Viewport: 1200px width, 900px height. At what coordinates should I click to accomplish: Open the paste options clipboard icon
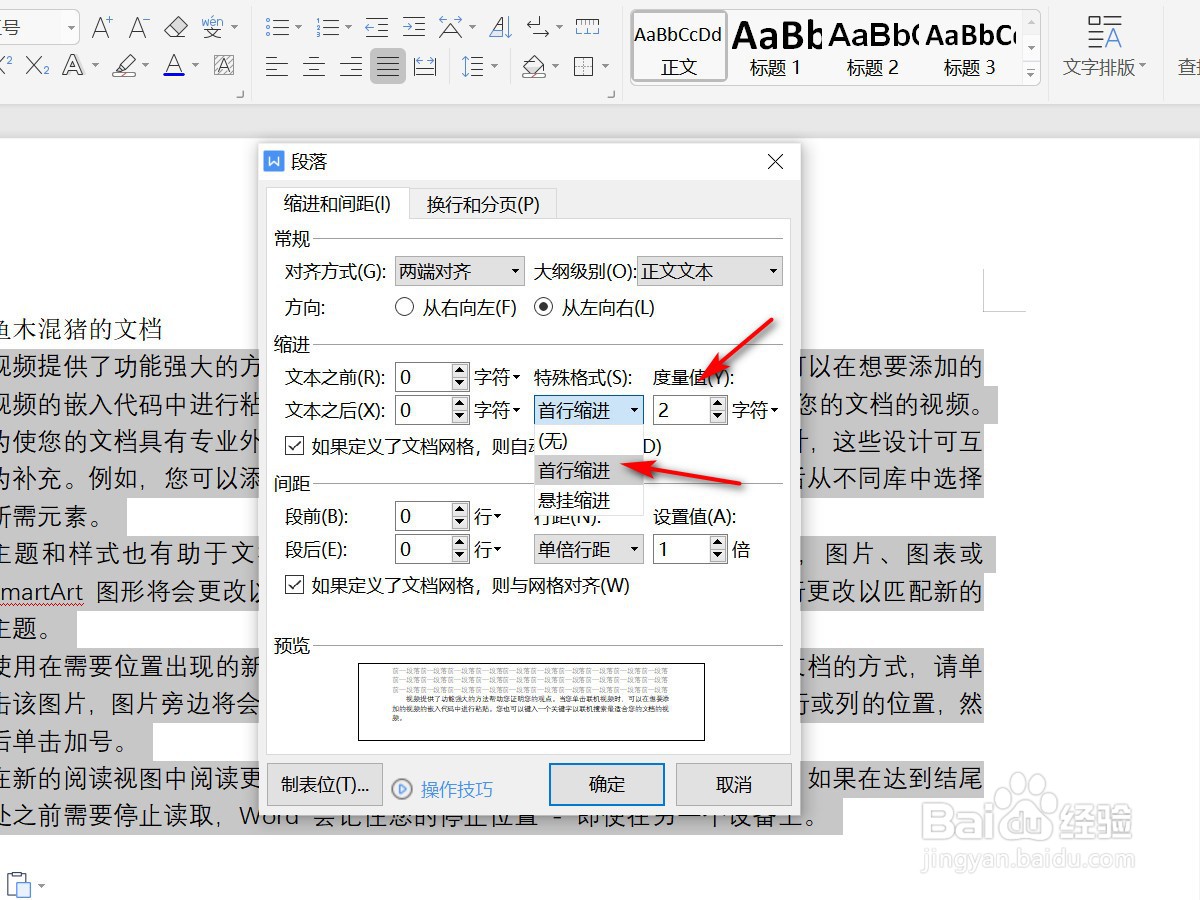point(19,885)
